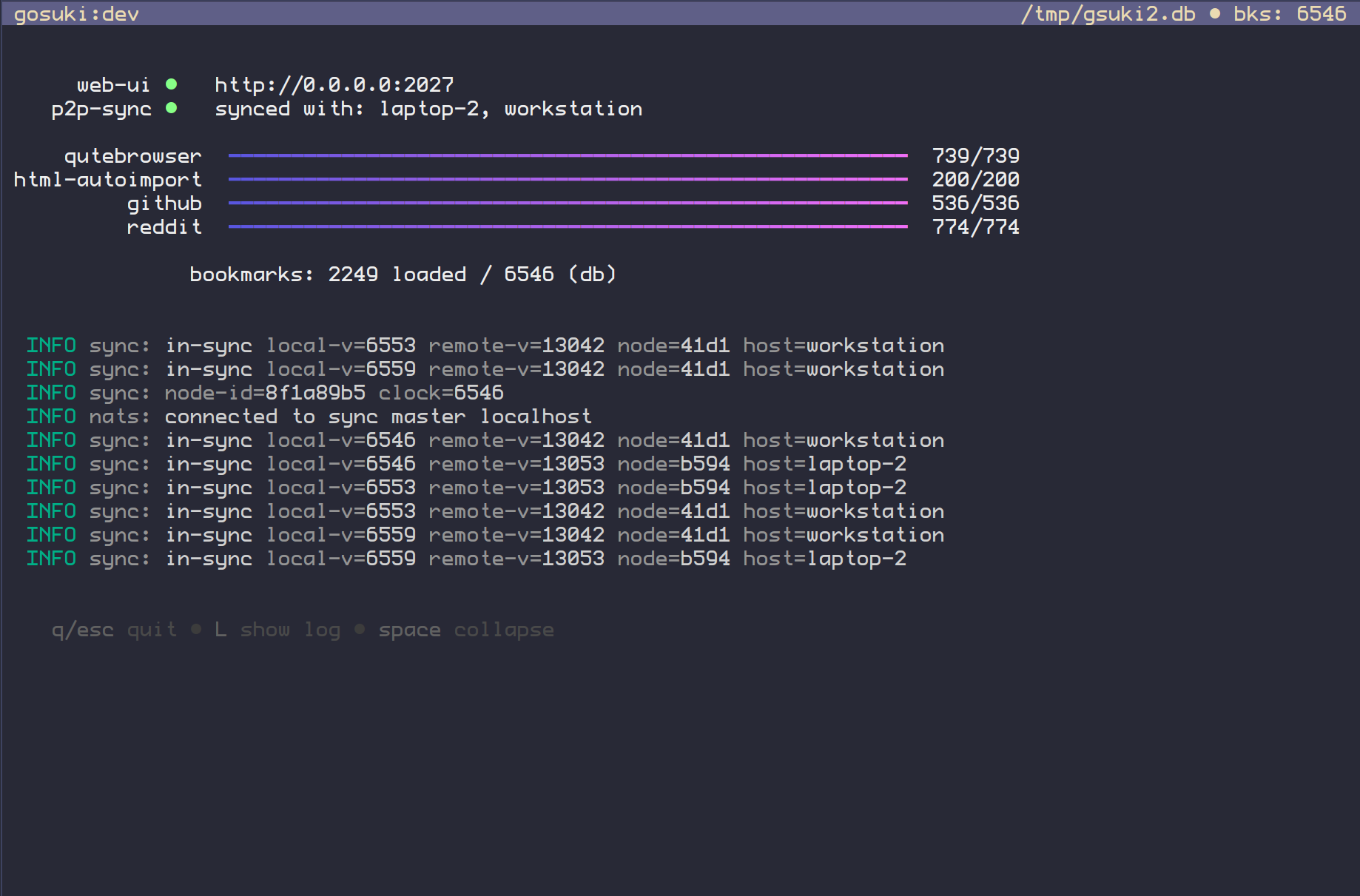
Task: Click the gosuki:dev title
Action: pos(76,14)
